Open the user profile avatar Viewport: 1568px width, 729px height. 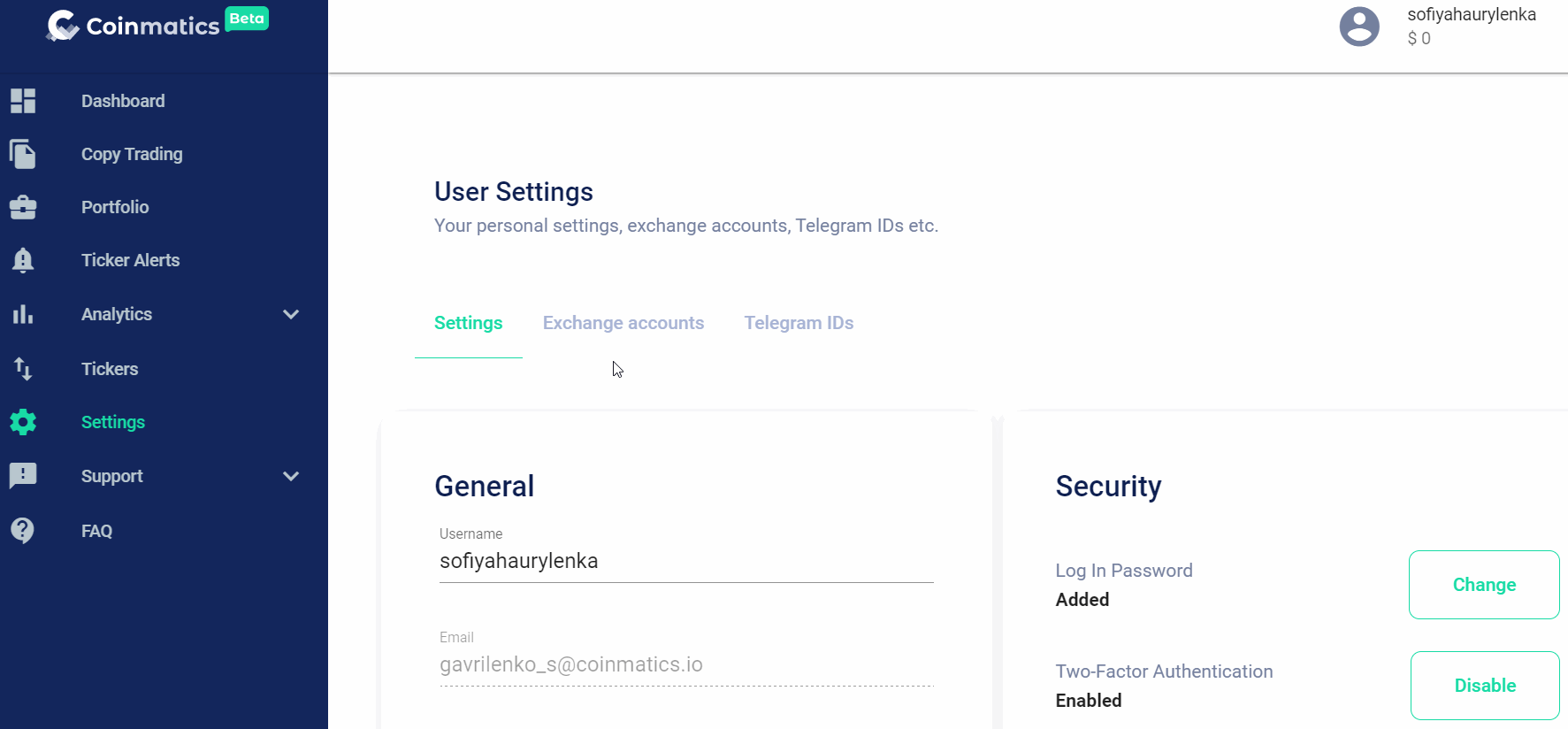point(1359,27)
